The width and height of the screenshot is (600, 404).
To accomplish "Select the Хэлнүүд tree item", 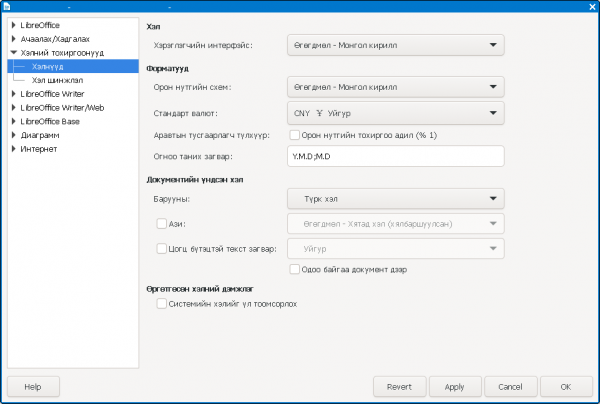I will (x=73, y=66).
